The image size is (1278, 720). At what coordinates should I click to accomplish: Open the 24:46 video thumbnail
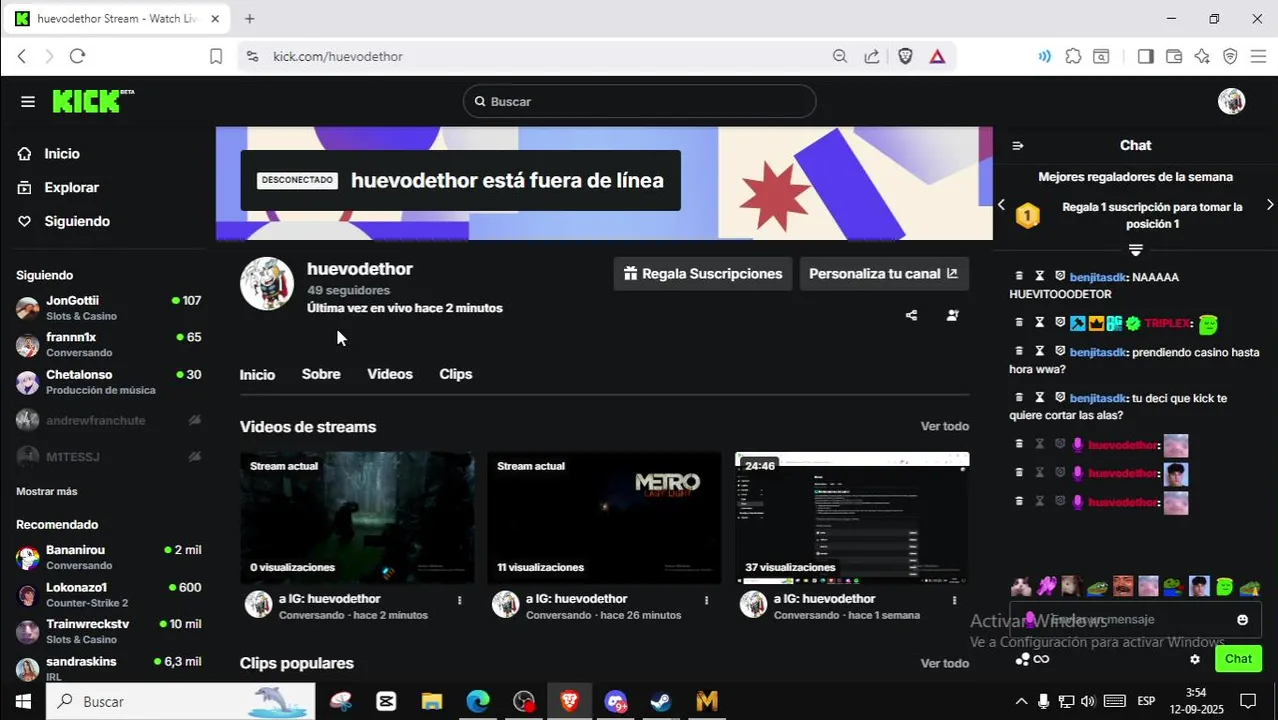coord(852,518)
